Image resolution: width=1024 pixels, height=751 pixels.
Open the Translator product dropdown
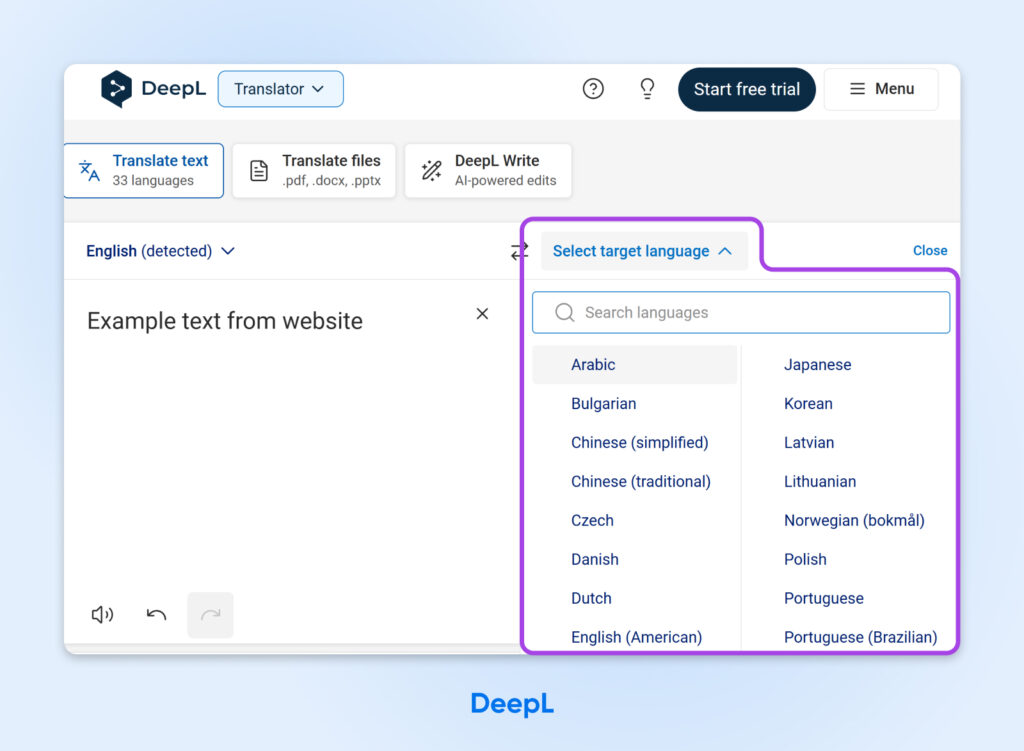pyautogui.click(x=280, y=89)
